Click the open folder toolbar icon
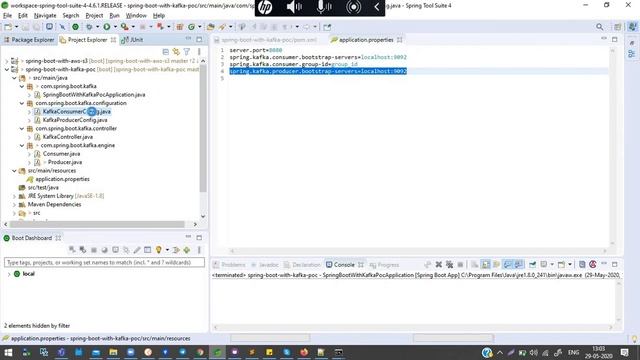 tap(211, 27)
